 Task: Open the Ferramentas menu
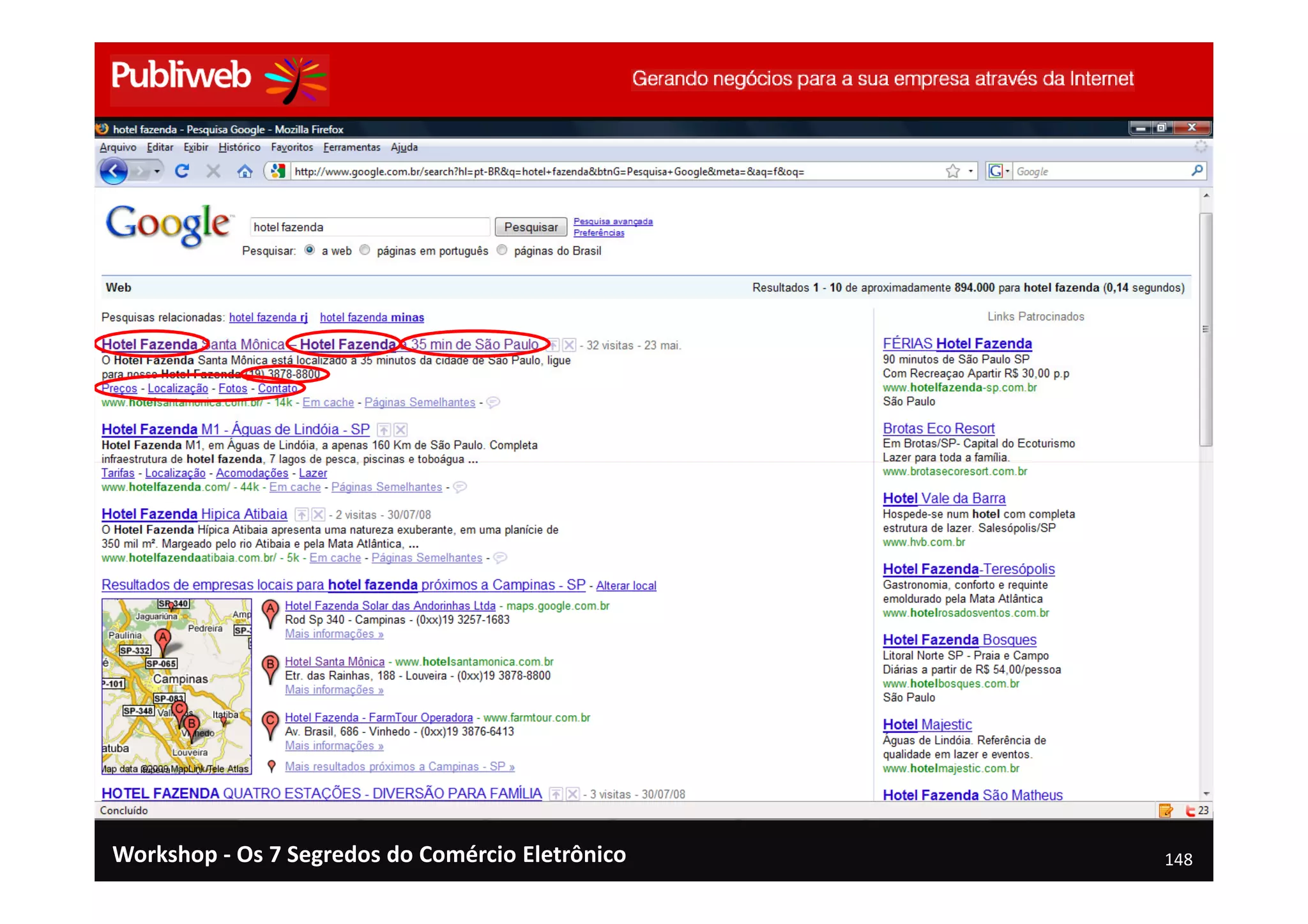pyautogui.click(x=351, y=148)
